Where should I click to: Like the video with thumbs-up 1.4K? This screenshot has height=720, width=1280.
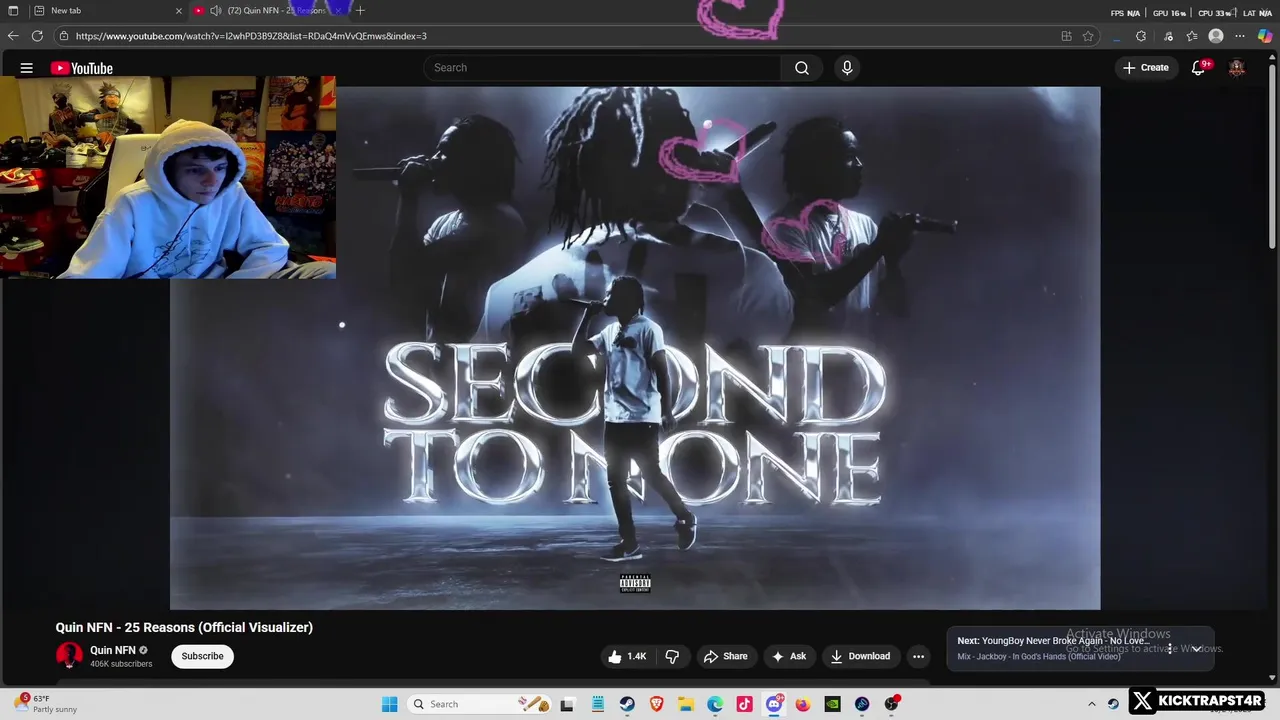627,656
